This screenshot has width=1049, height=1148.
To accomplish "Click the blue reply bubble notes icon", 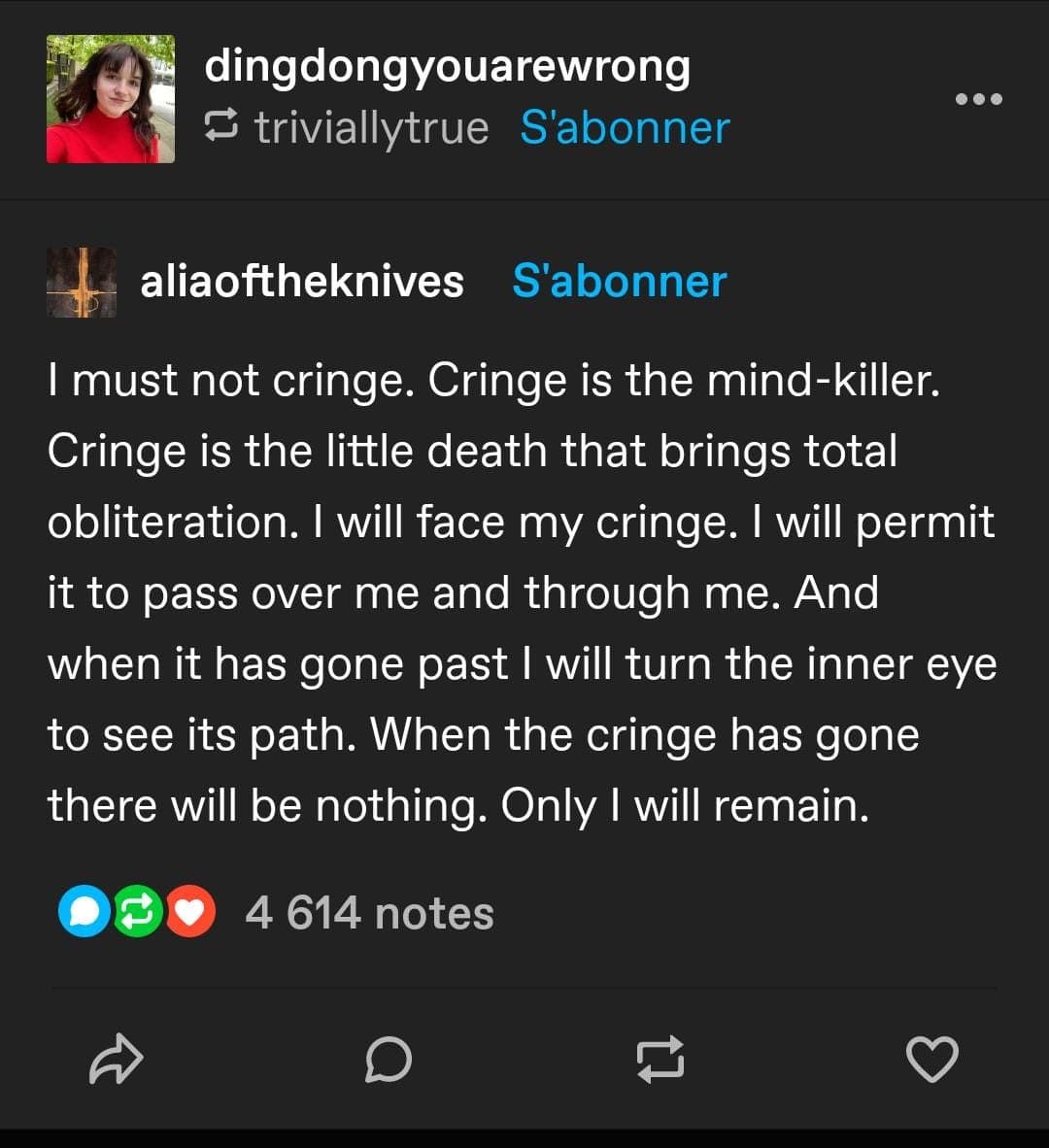I will pos(84,912).
